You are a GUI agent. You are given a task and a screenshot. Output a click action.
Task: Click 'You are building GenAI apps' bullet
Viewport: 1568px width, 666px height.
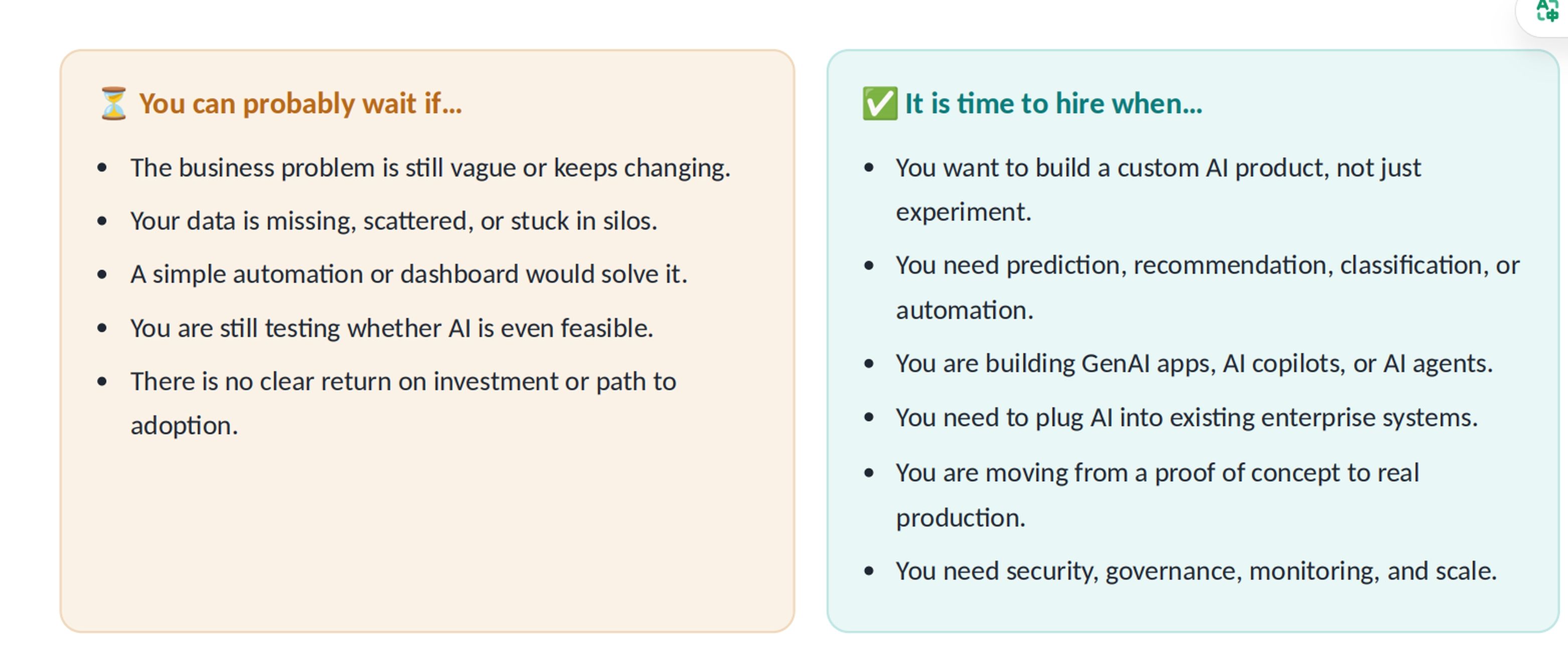pyautogui.click(x=1194, y=364)
